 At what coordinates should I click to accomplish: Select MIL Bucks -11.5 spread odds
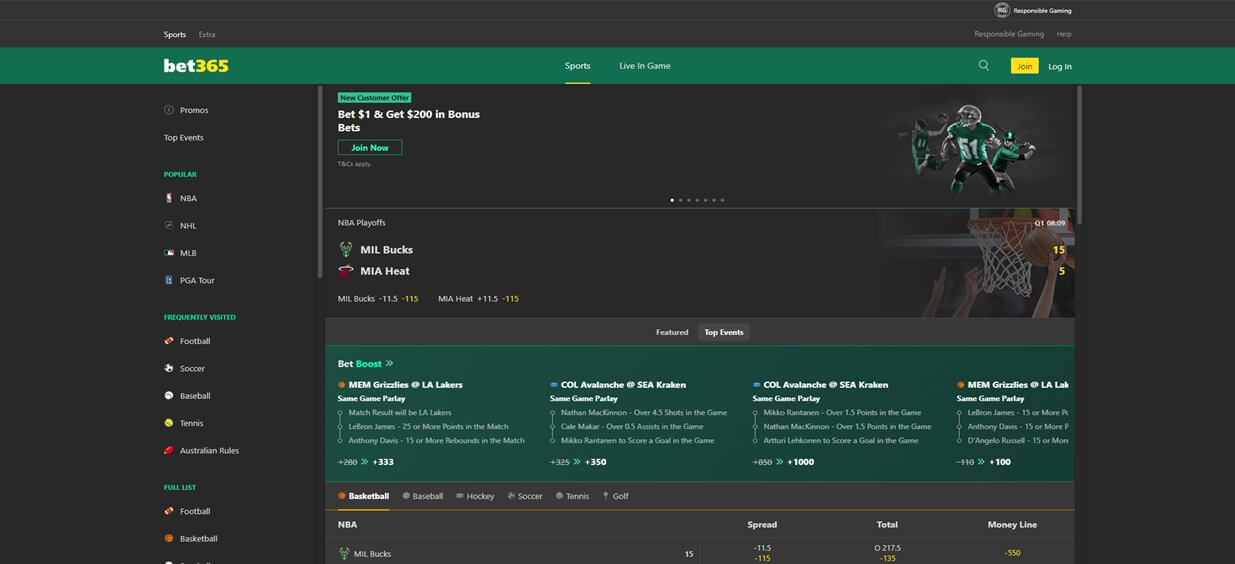tap(378, 298)
